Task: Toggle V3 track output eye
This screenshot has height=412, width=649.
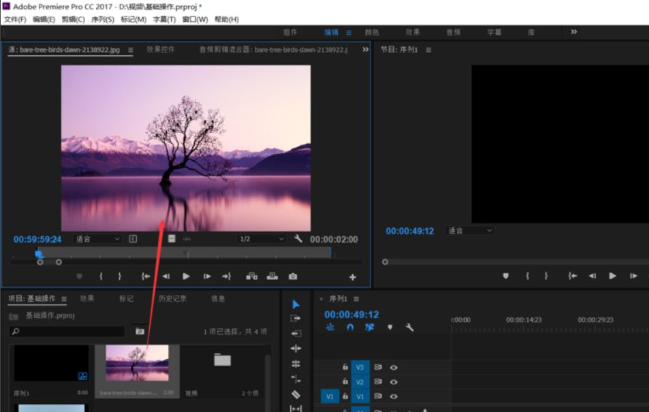Action: [394, 367]
